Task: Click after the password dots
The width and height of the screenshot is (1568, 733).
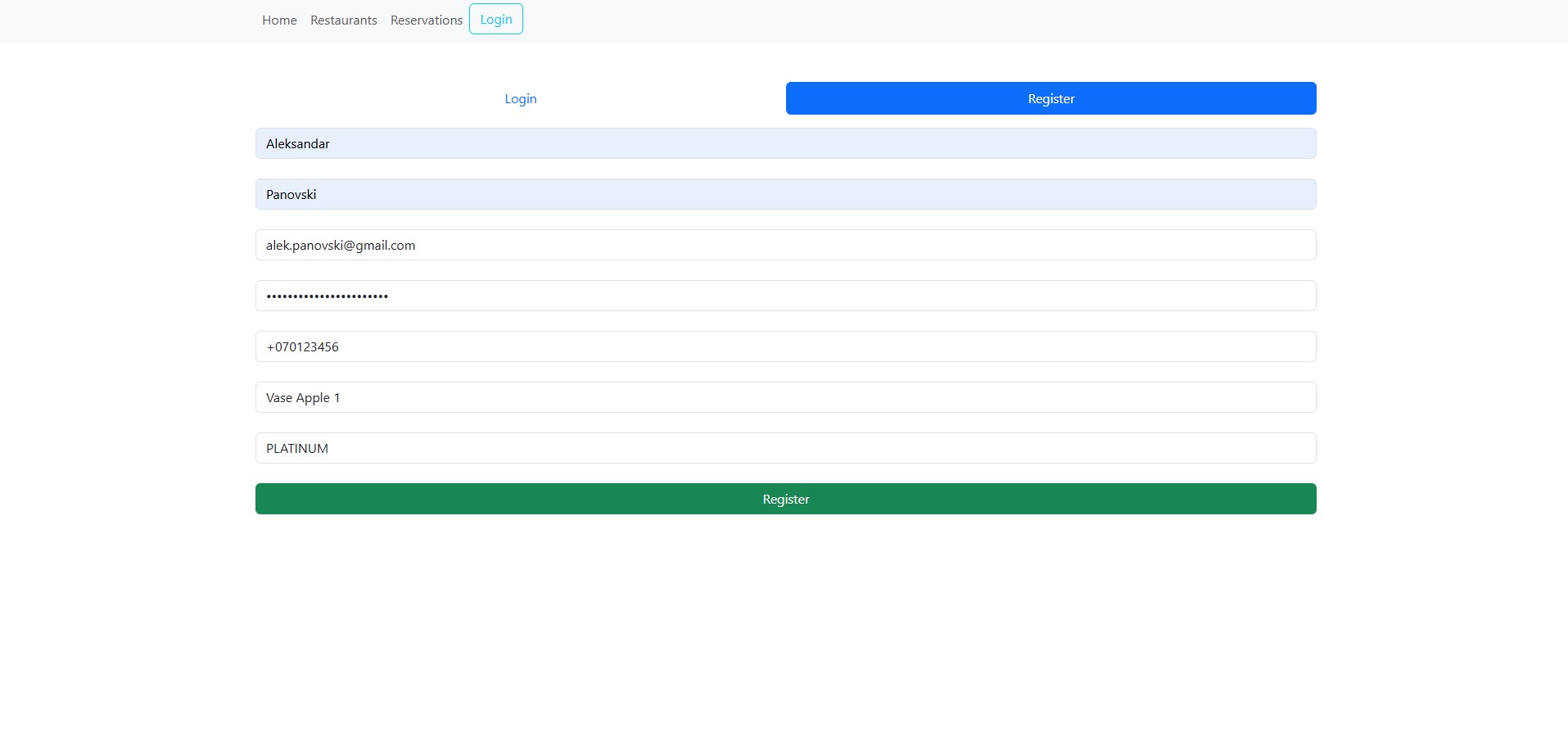Action: click(x=391, y=296)
